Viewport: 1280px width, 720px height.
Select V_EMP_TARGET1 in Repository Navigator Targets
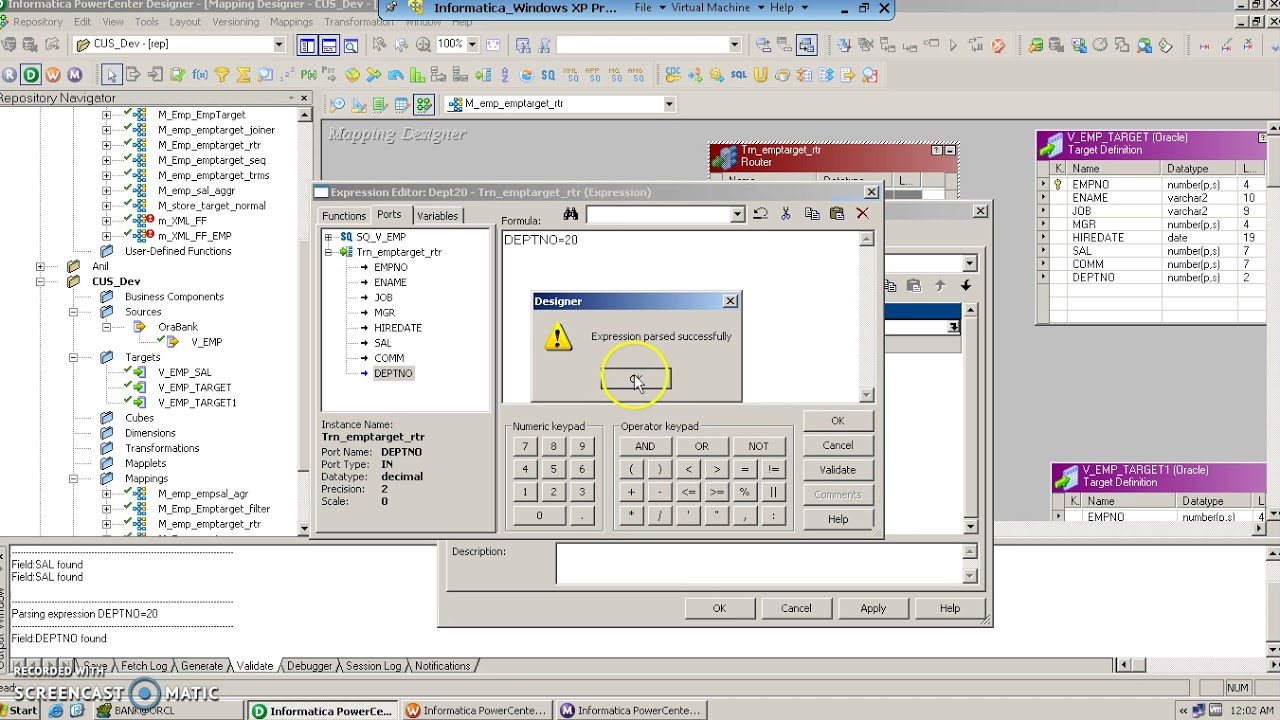coord(197,403)
